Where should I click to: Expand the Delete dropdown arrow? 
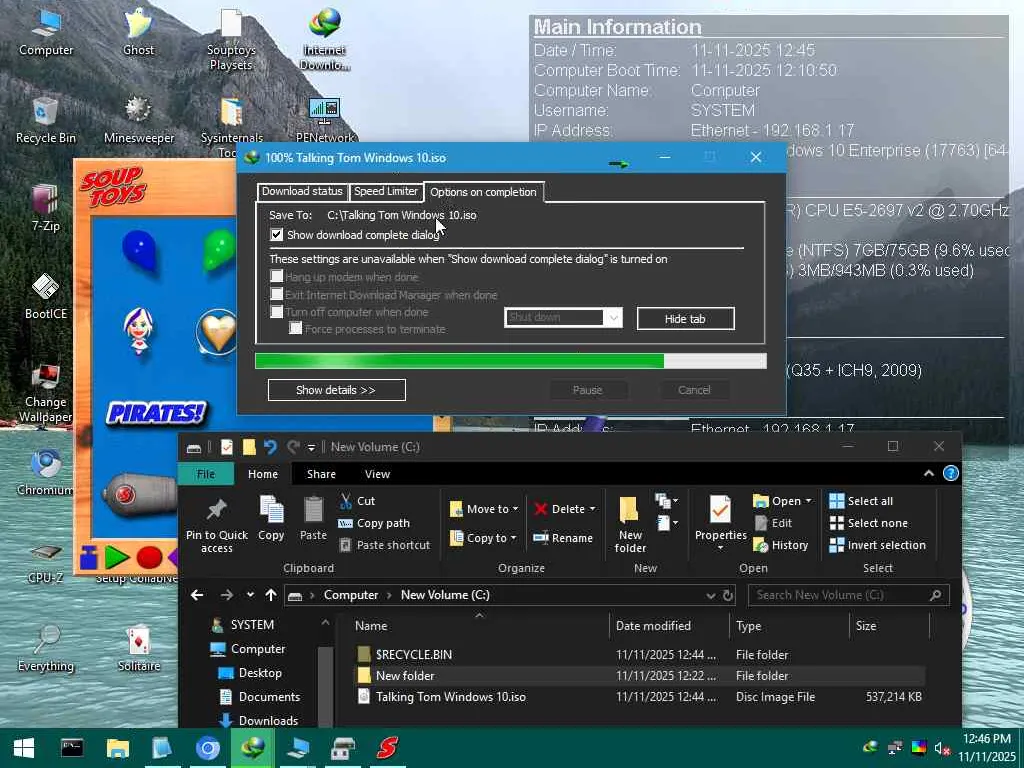(592, 509)
